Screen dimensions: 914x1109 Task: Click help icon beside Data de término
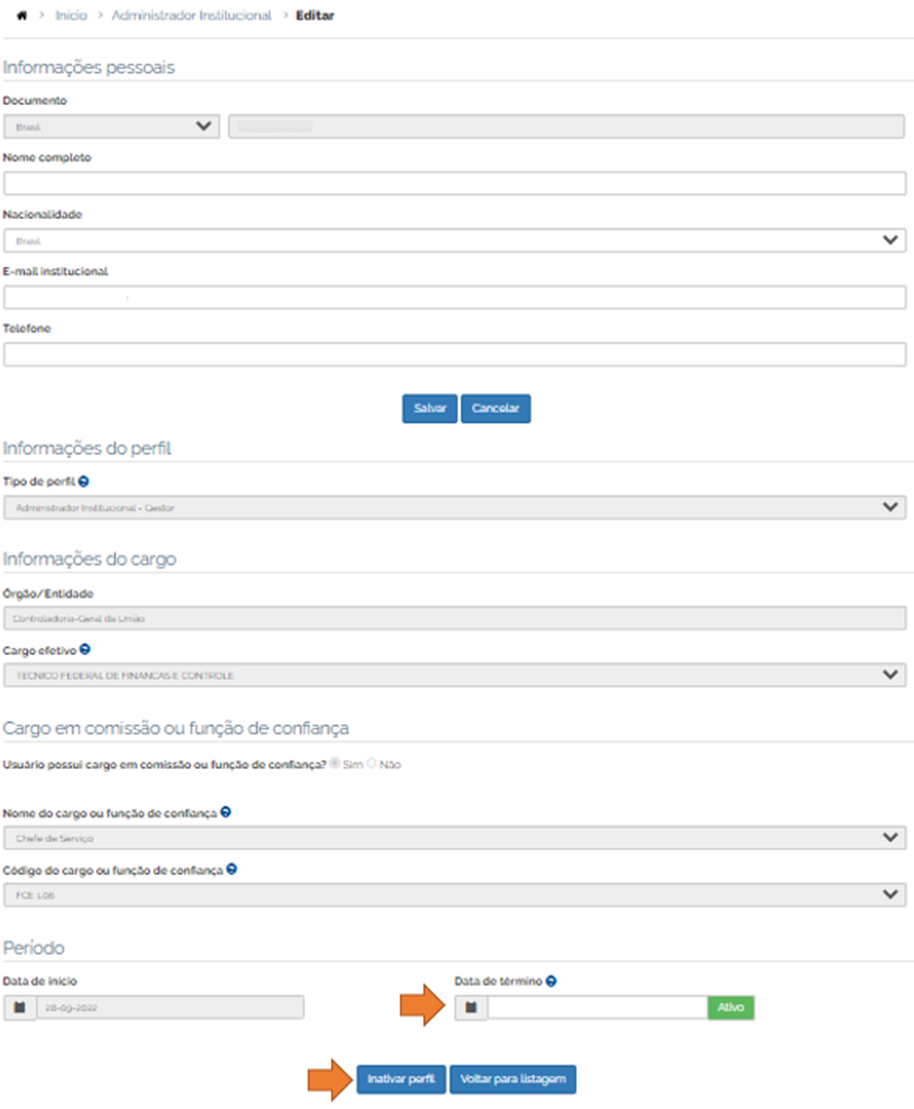coord(552,981)
